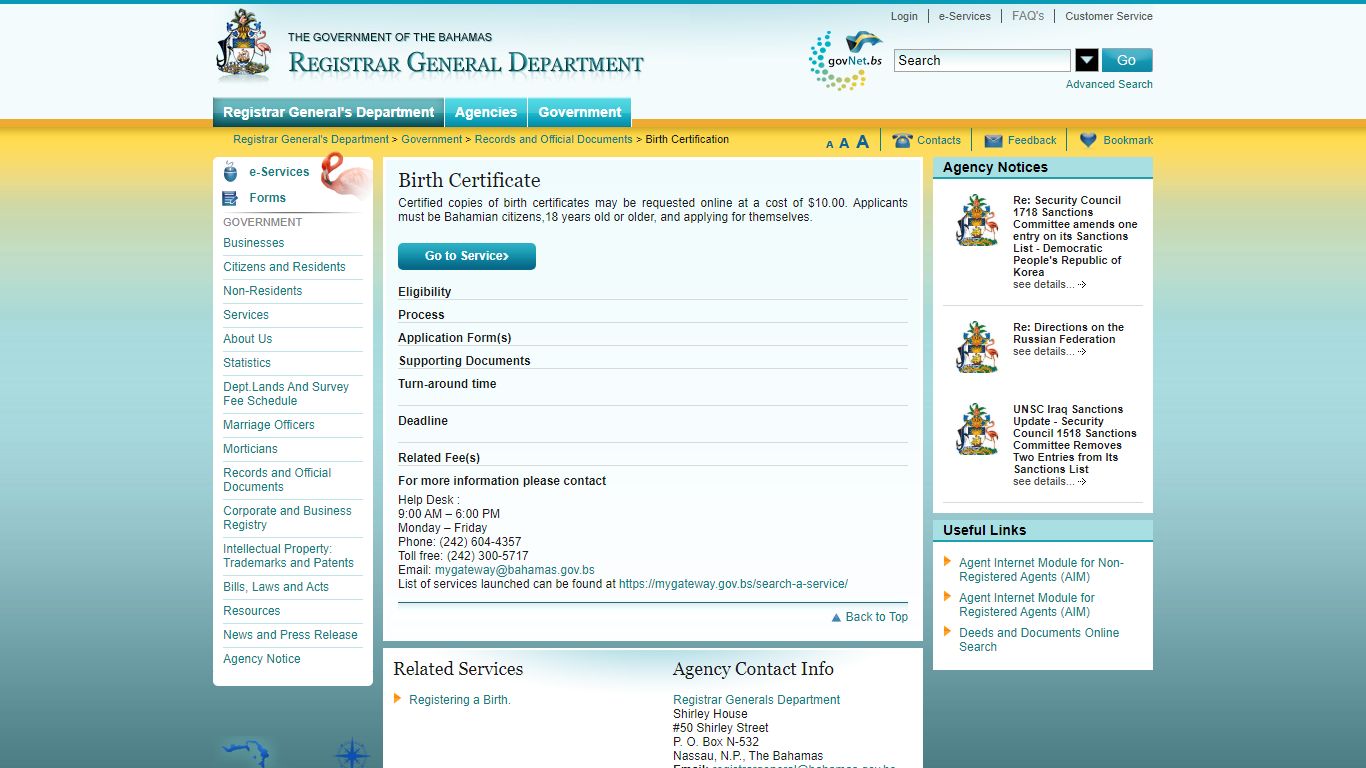
Task: Open Agency Notice sidebar item
Action: pyautogui.click(x=262, y=659)
